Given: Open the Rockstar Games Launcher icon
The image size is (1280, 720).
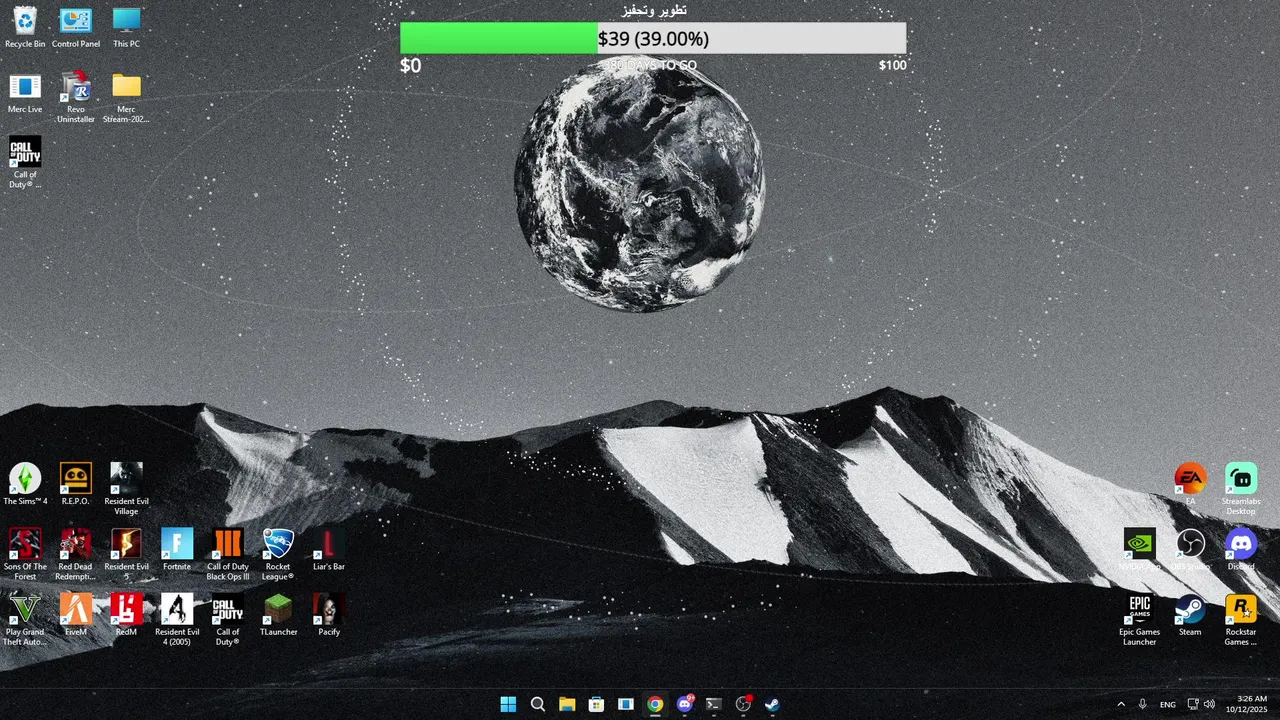Looking at the screenshot, I should tap(1241, 619).
